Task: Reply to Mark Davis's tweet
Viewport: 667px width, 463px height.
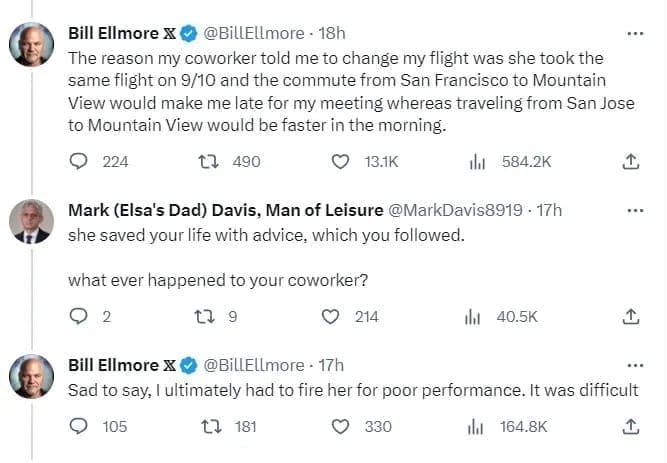Action: coord(79,316)
